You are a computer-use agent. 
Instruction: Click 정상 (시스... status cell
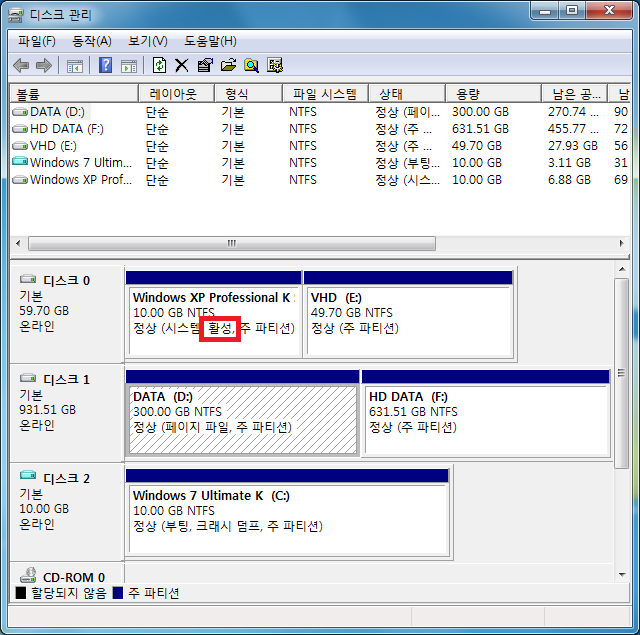(x=408, y=180)
